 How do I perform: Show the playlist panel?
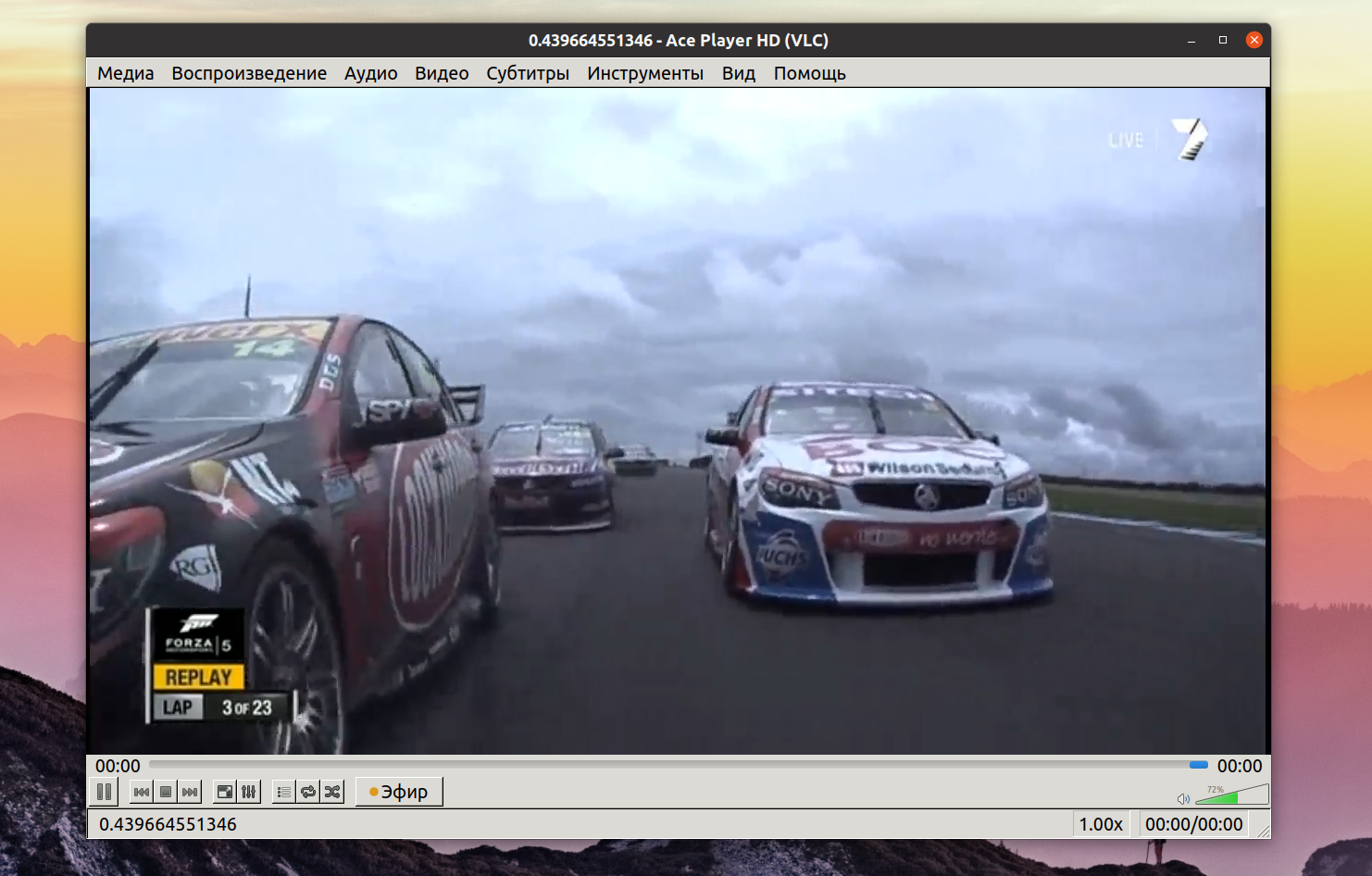pyautogui.click(x=284, y=792)
